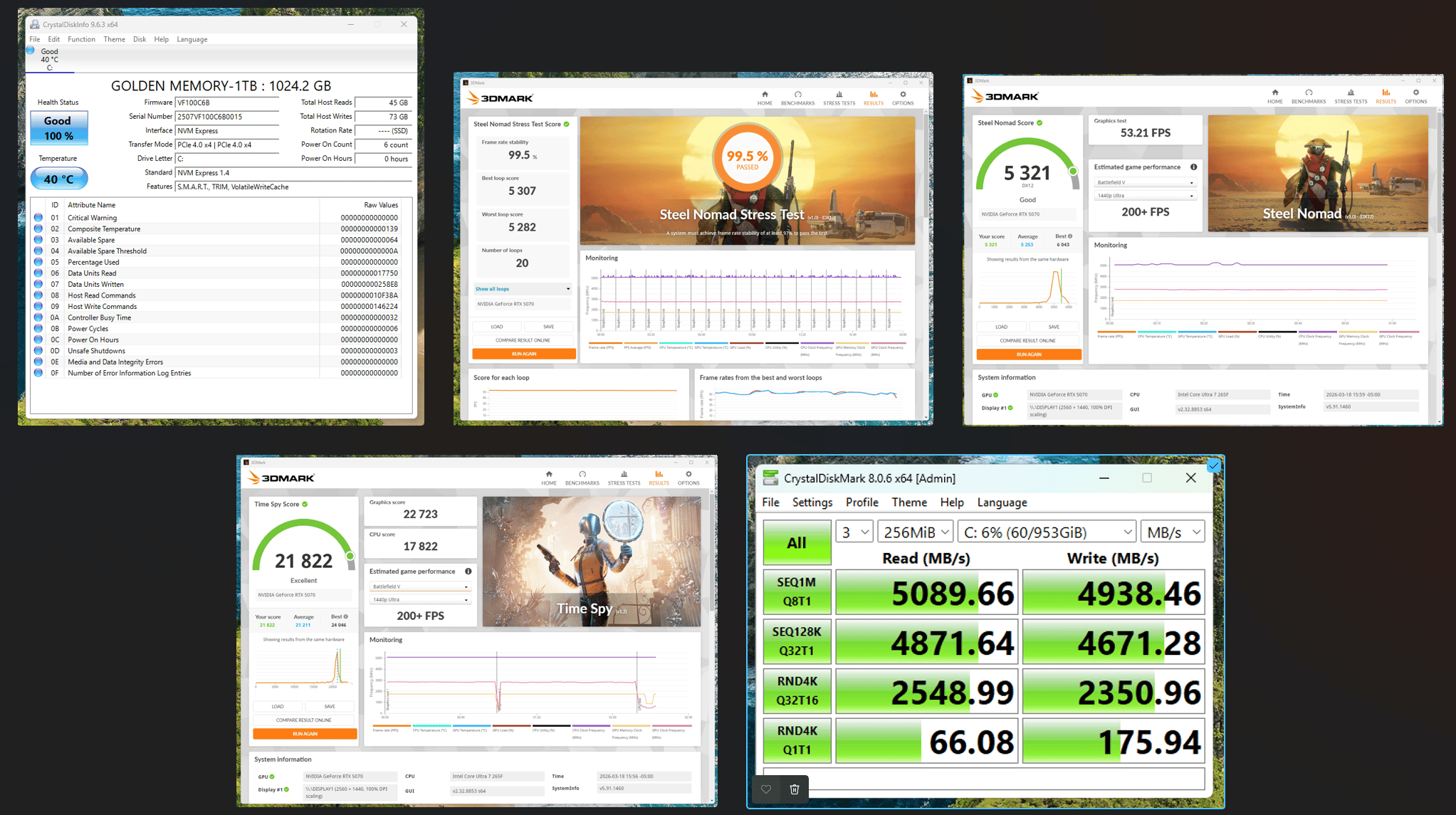Go to Home in the Time Spy window
The image size is (1456, 815).
coord(548,478)
